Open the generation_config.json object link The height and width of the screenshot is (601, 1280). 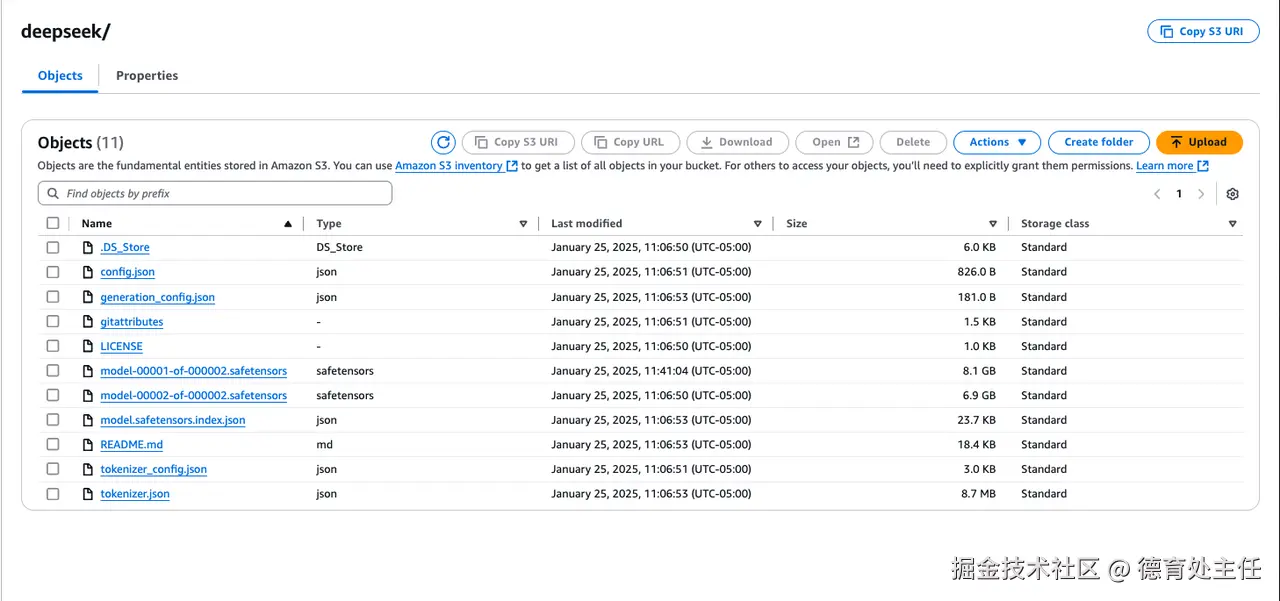(157, 297)
